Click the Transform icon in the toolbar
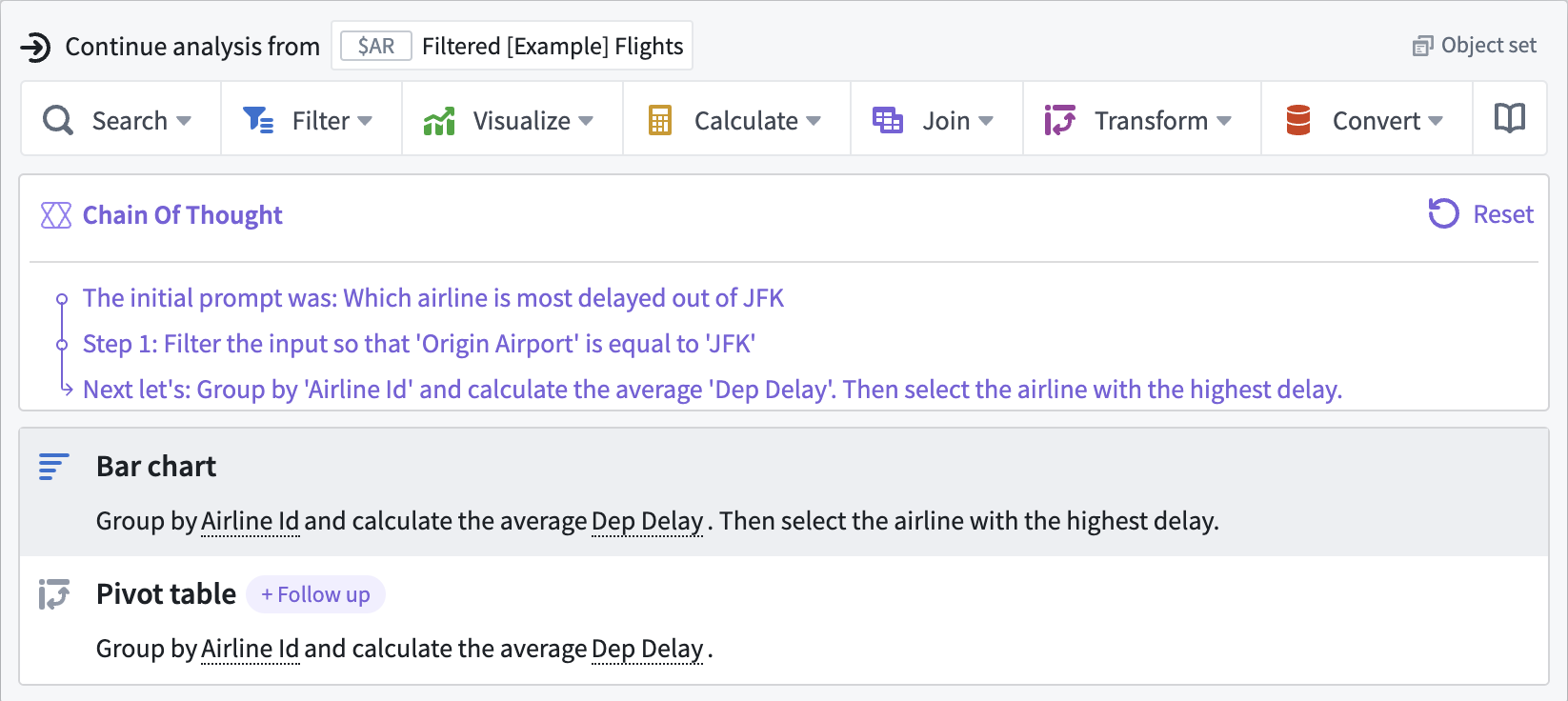1568x701 pixels. pos(1060,120)
